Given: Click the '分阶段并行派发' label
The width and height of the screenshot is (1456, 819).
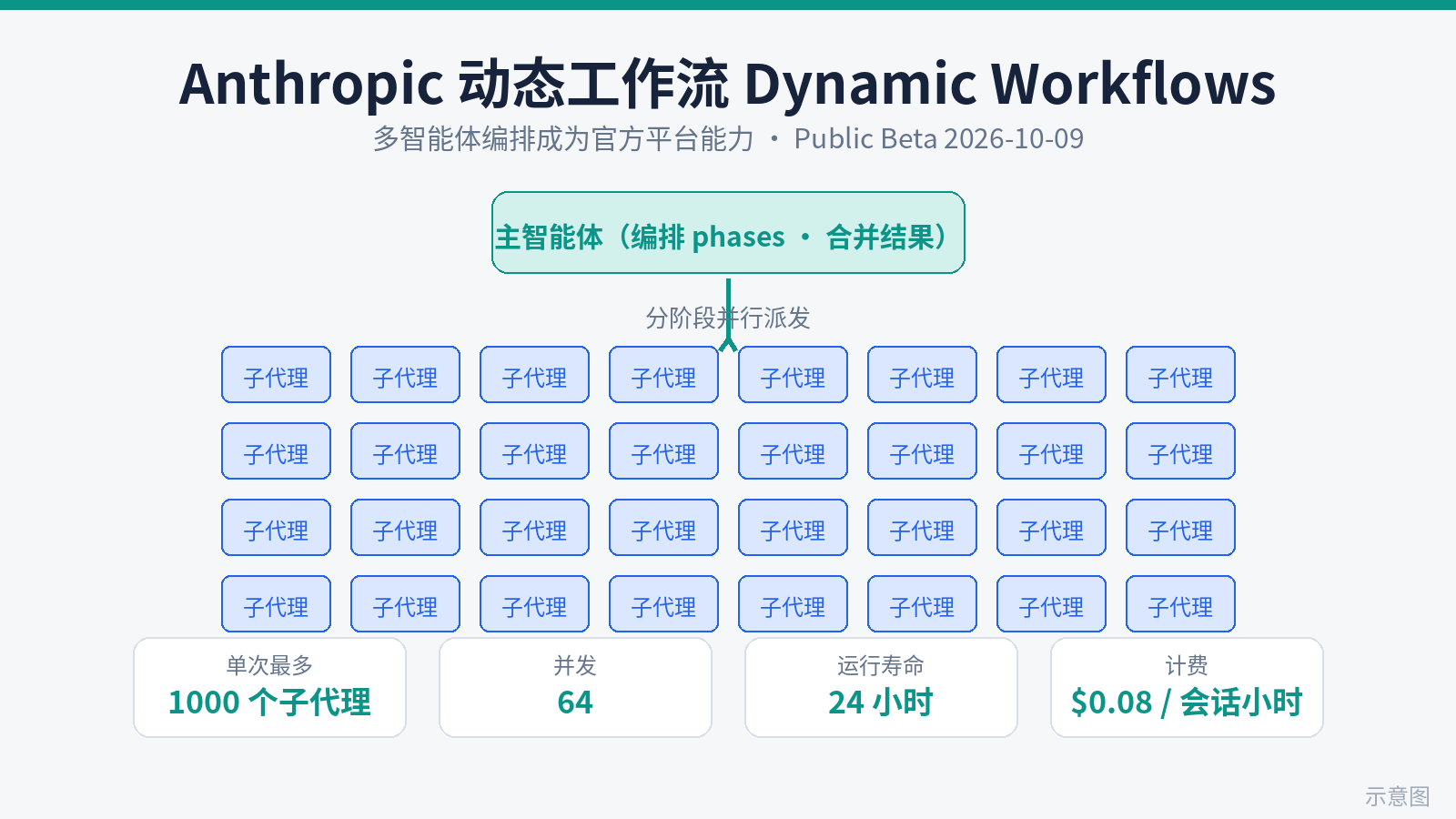Looking at the screenshot, I should (728, 318).
